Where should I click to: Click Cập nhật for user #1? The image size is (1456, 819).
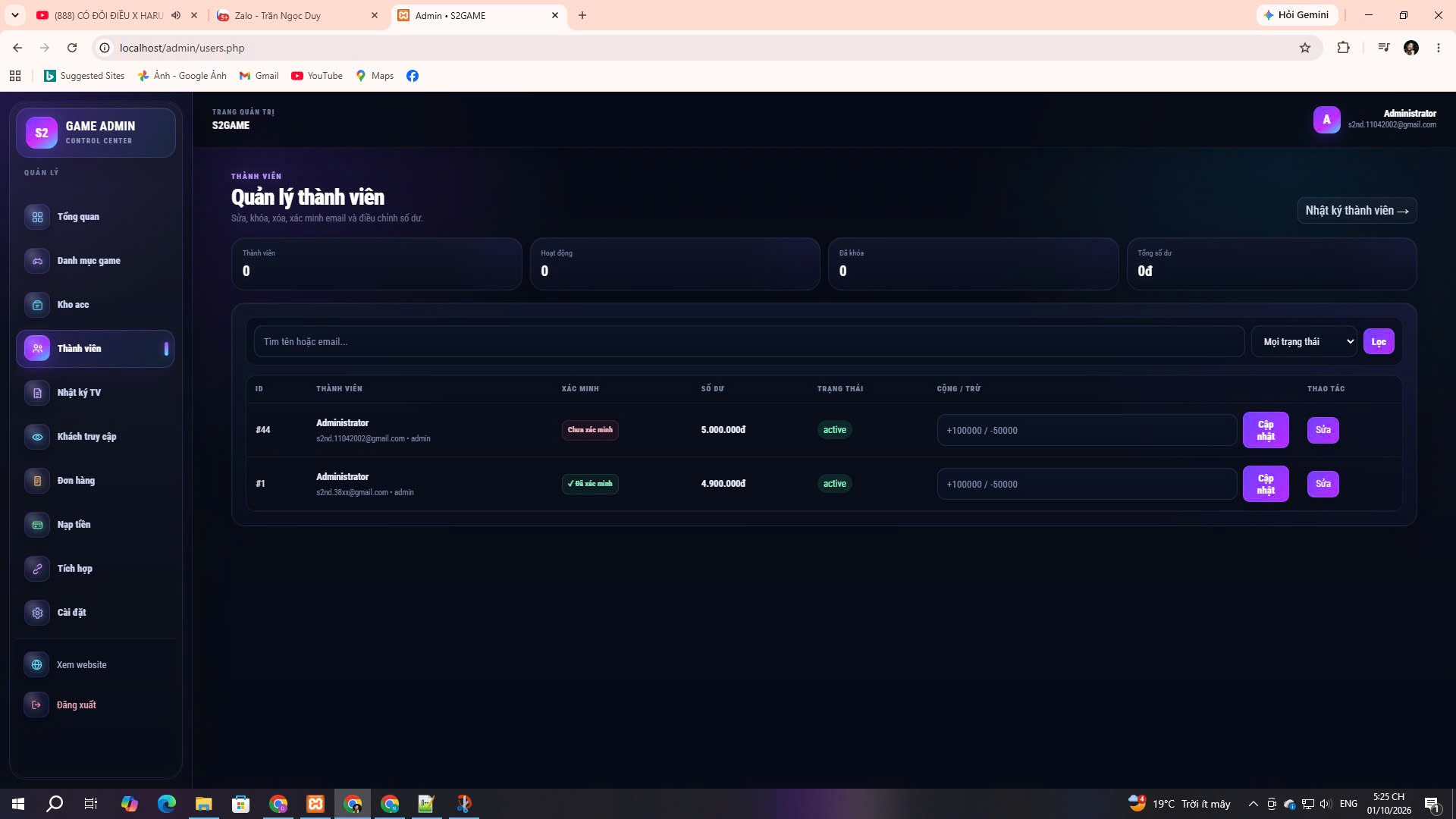[x=1266, y=484]
